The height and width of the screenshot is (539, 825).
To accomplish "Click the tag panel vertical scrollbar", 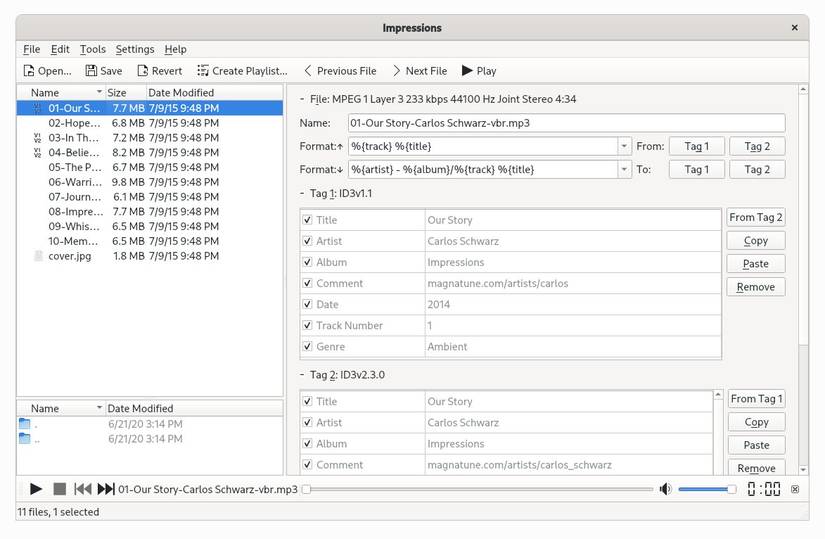I will click(x=803, y=279).
